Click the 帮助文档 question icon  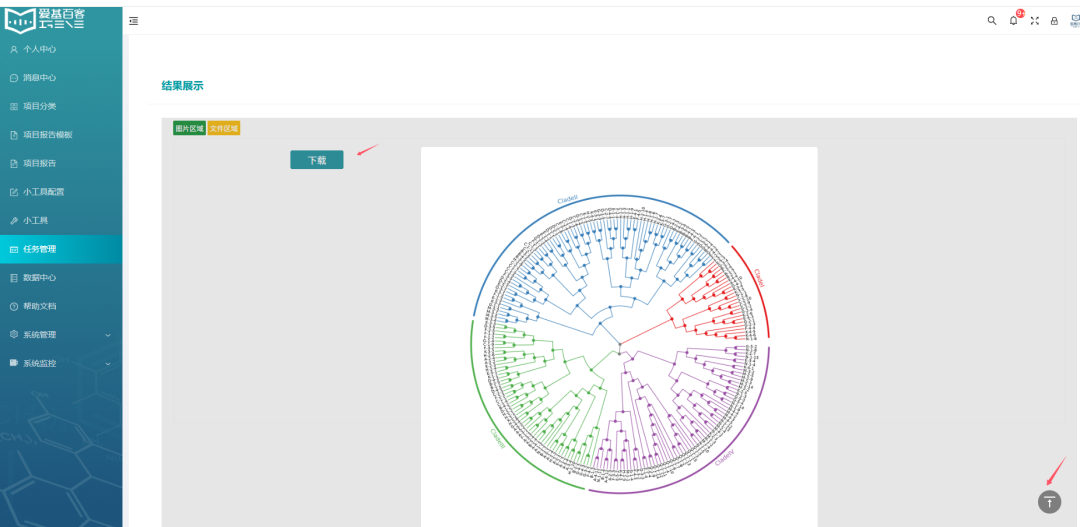pos(14,307)
